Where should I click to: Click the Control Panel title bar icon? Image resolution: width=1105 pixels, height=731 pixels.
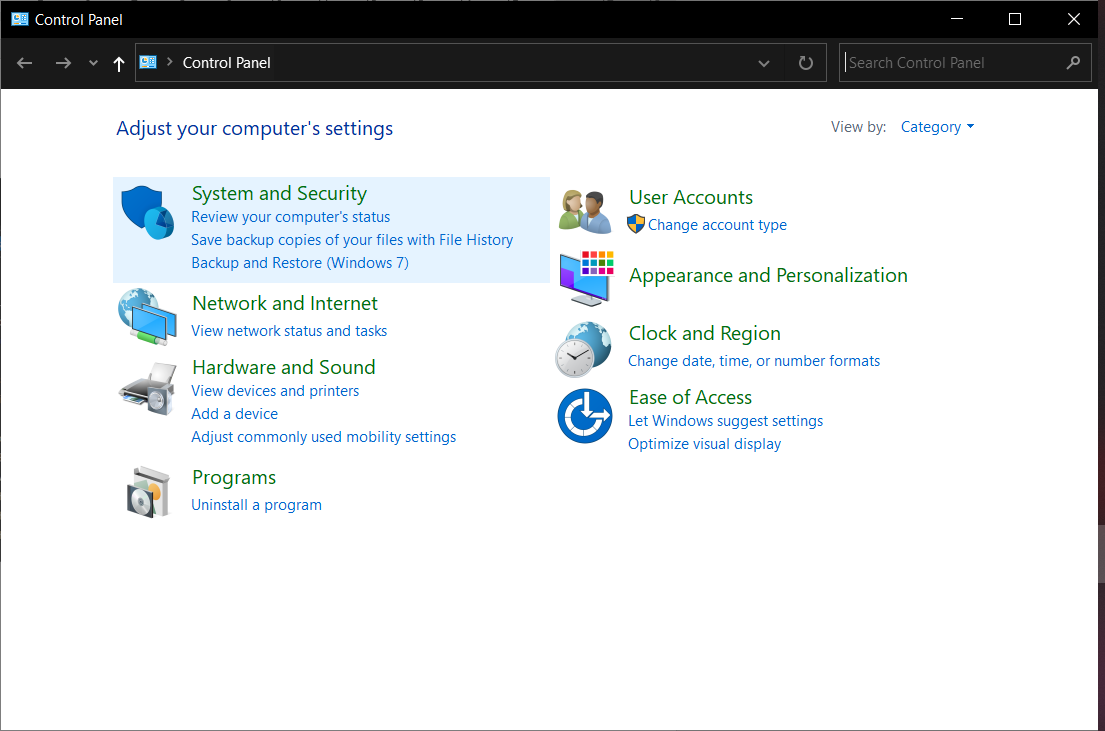tap(20, 19)
